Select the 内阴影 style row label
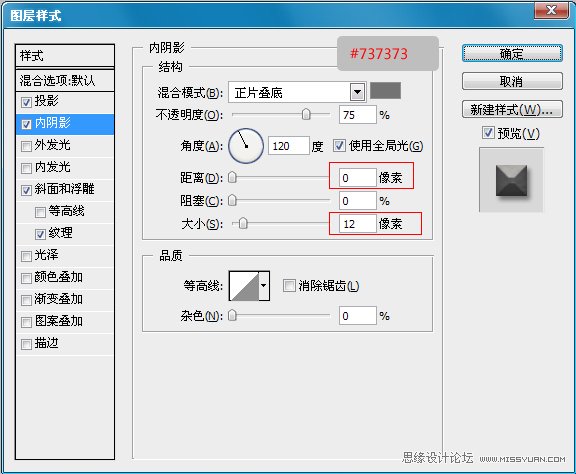This screenshot has width=576, height=474. 53,123
